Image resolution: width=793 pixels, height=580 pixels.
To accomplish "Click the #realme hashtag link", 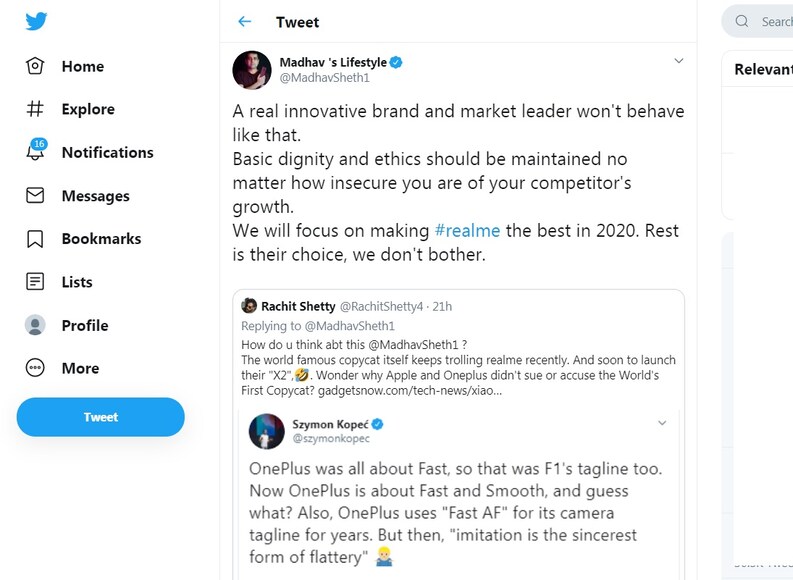I will (x=467, y=230).
